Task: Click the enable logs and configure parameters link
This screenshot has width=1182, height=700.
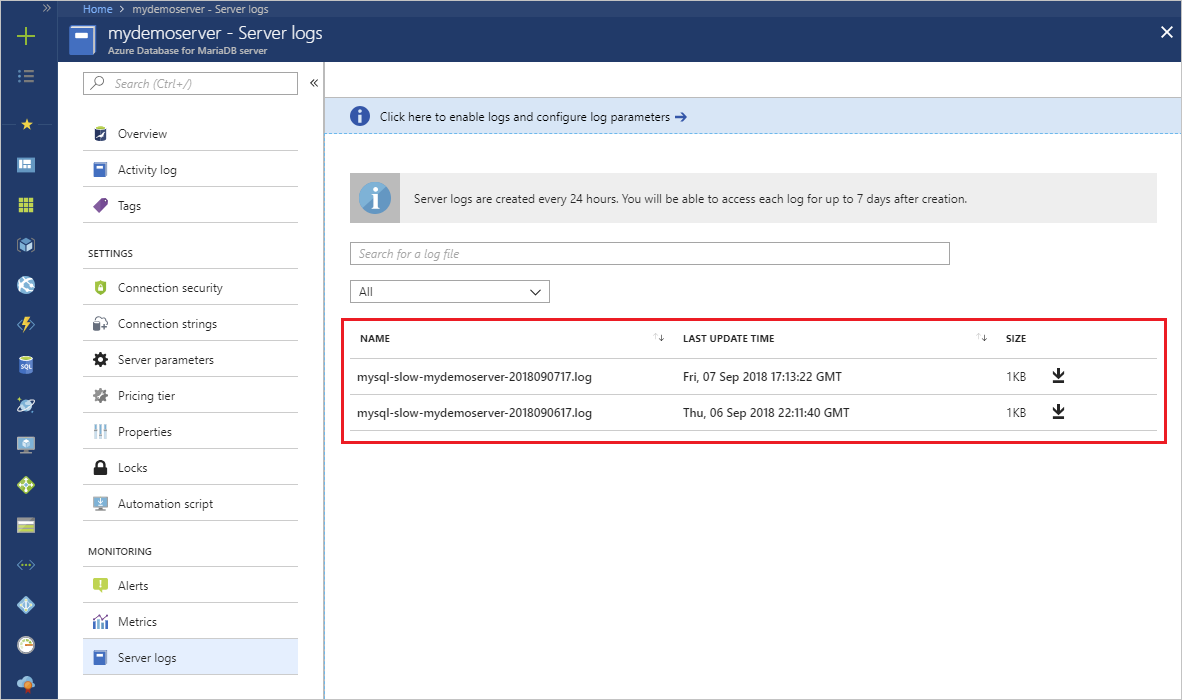Action: (533, 117)
